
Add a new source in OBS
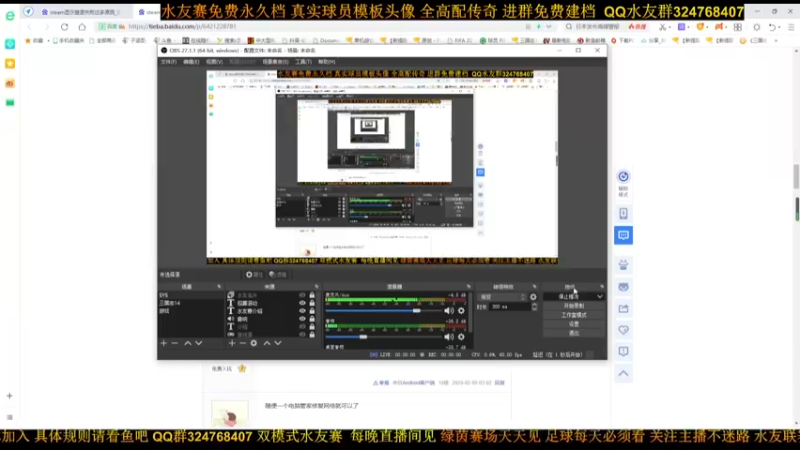(x=232, y=343)
